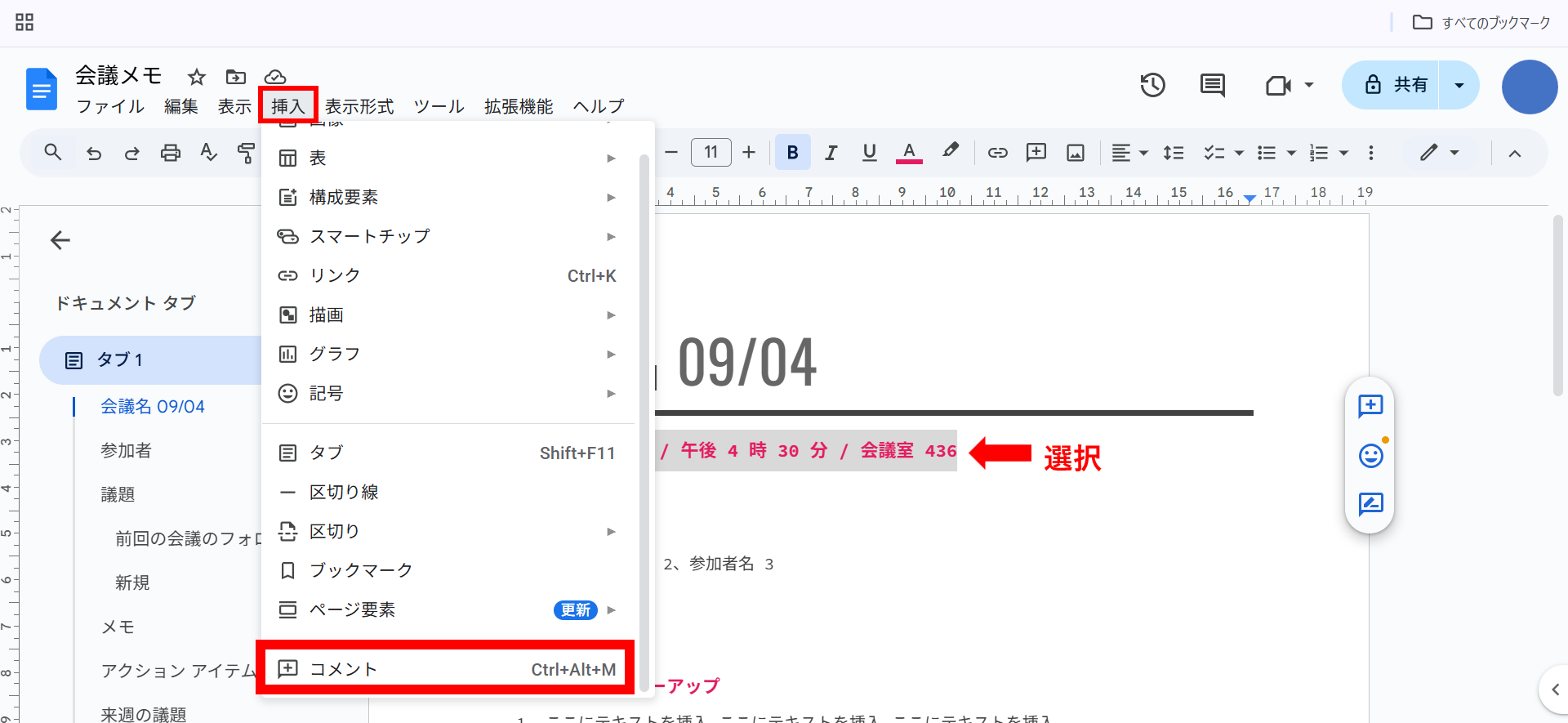Star the 会議メモ document
This screenshot has width=1568, height=723.
pyautogui.click(x=197, y=77)
